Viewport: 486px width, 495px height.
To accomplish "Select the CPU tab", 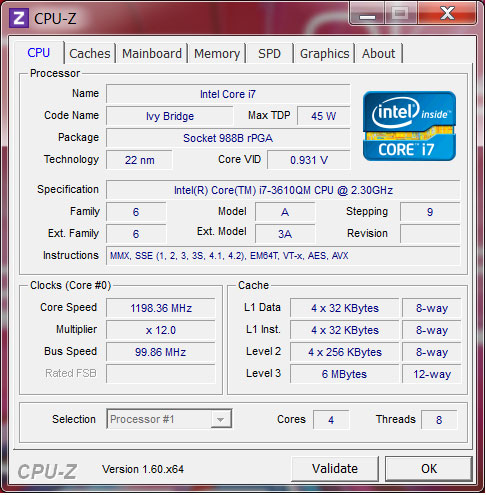I will (x=39, y=53).
